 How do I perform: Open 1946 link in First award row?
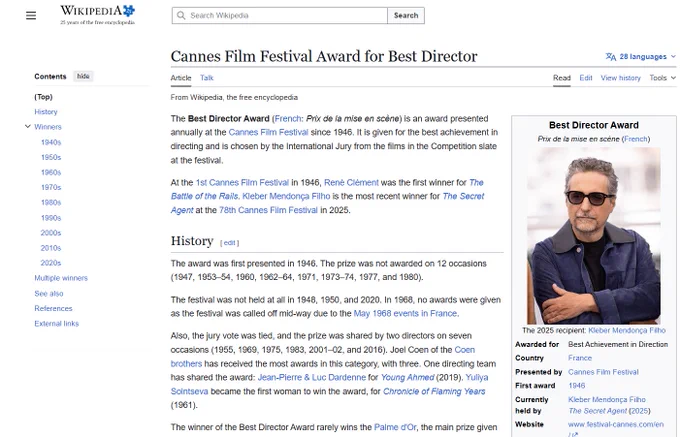(576, 386)
